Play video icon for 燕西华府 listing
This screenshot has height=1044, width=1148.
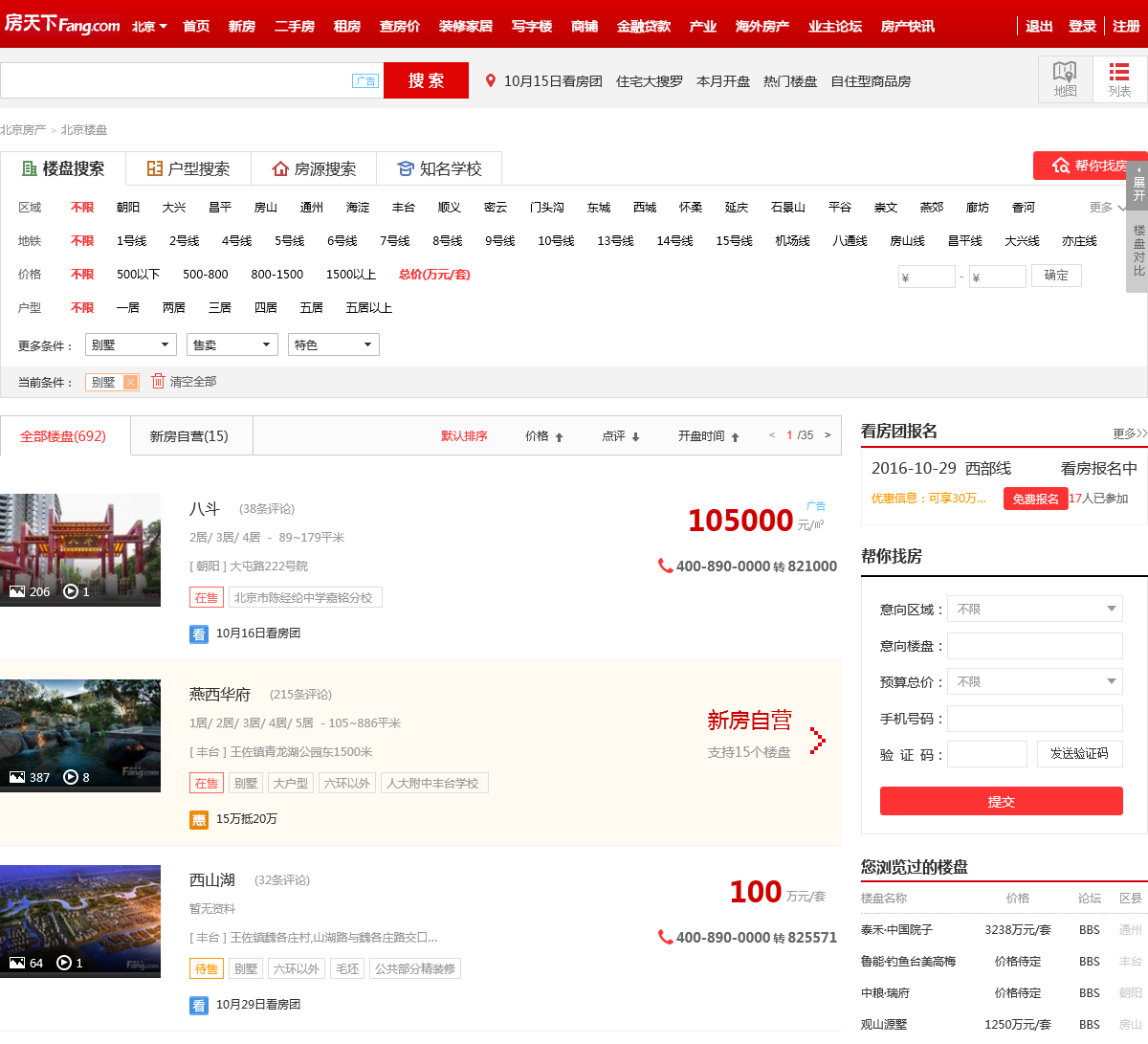coord(70,777)
